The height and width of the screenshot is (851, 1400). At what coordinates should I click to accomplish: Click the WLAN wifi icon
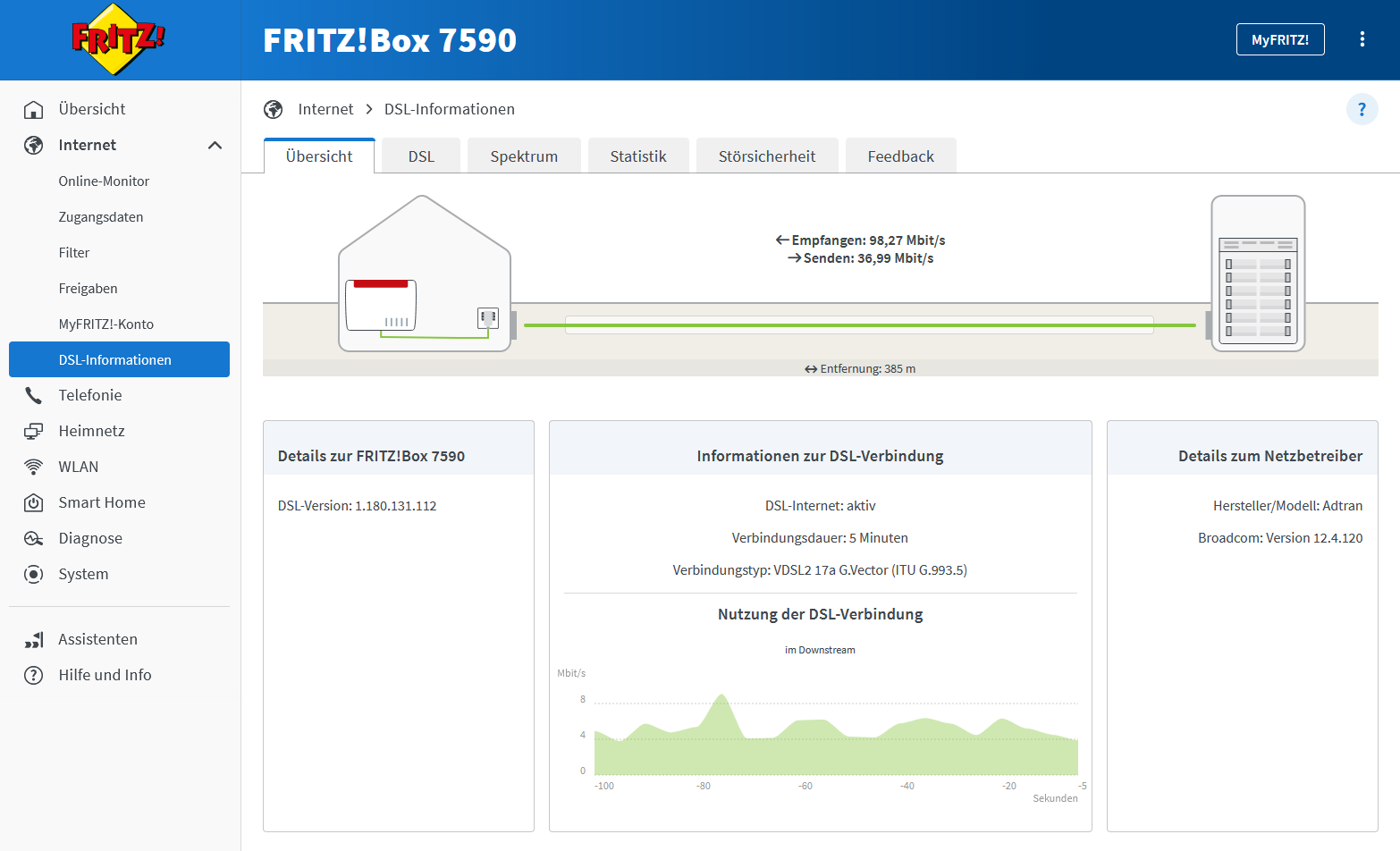(33, 467)
